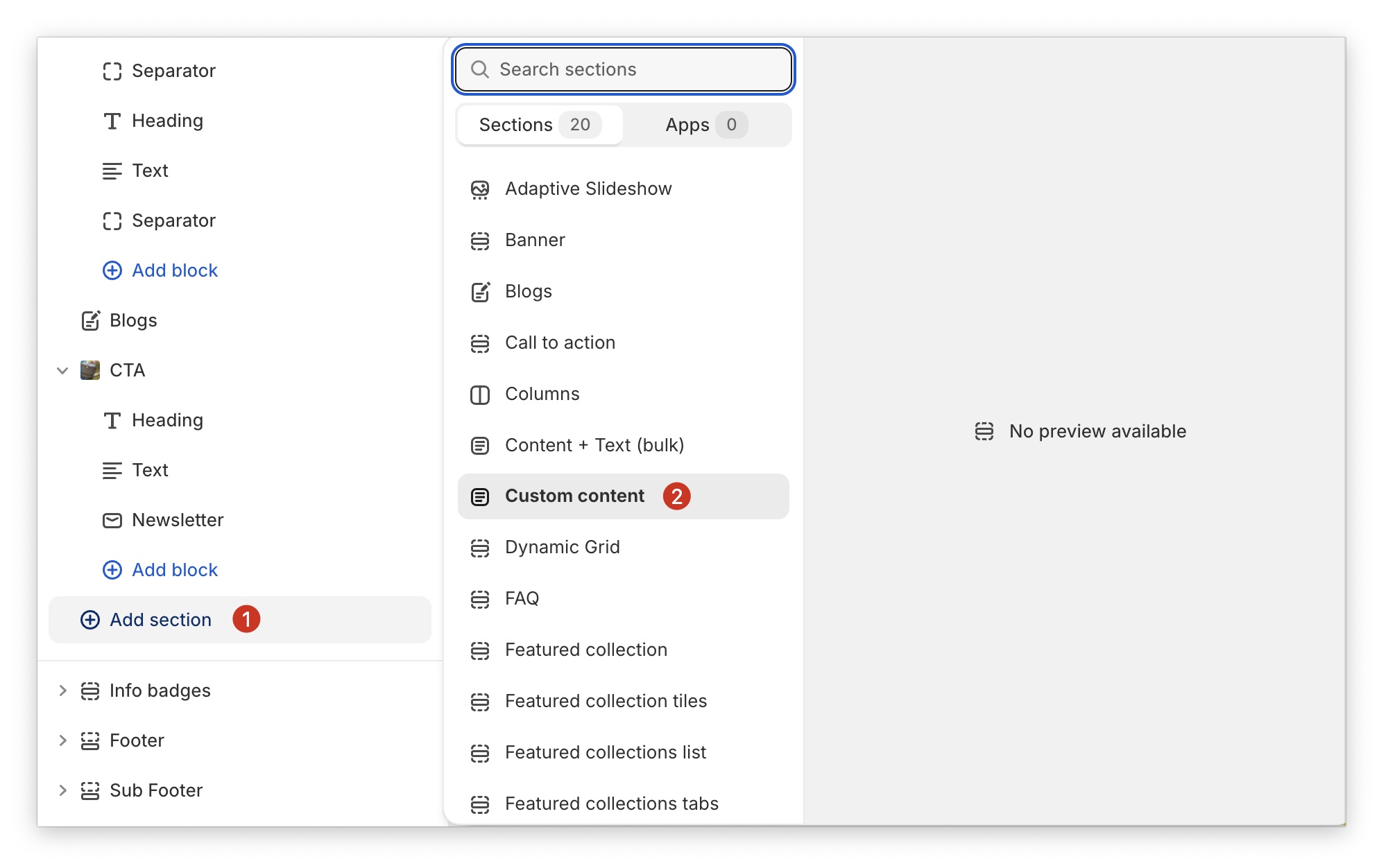Expand the Sub Footer section
The image size is (1379, 868).
pos(62,790)
